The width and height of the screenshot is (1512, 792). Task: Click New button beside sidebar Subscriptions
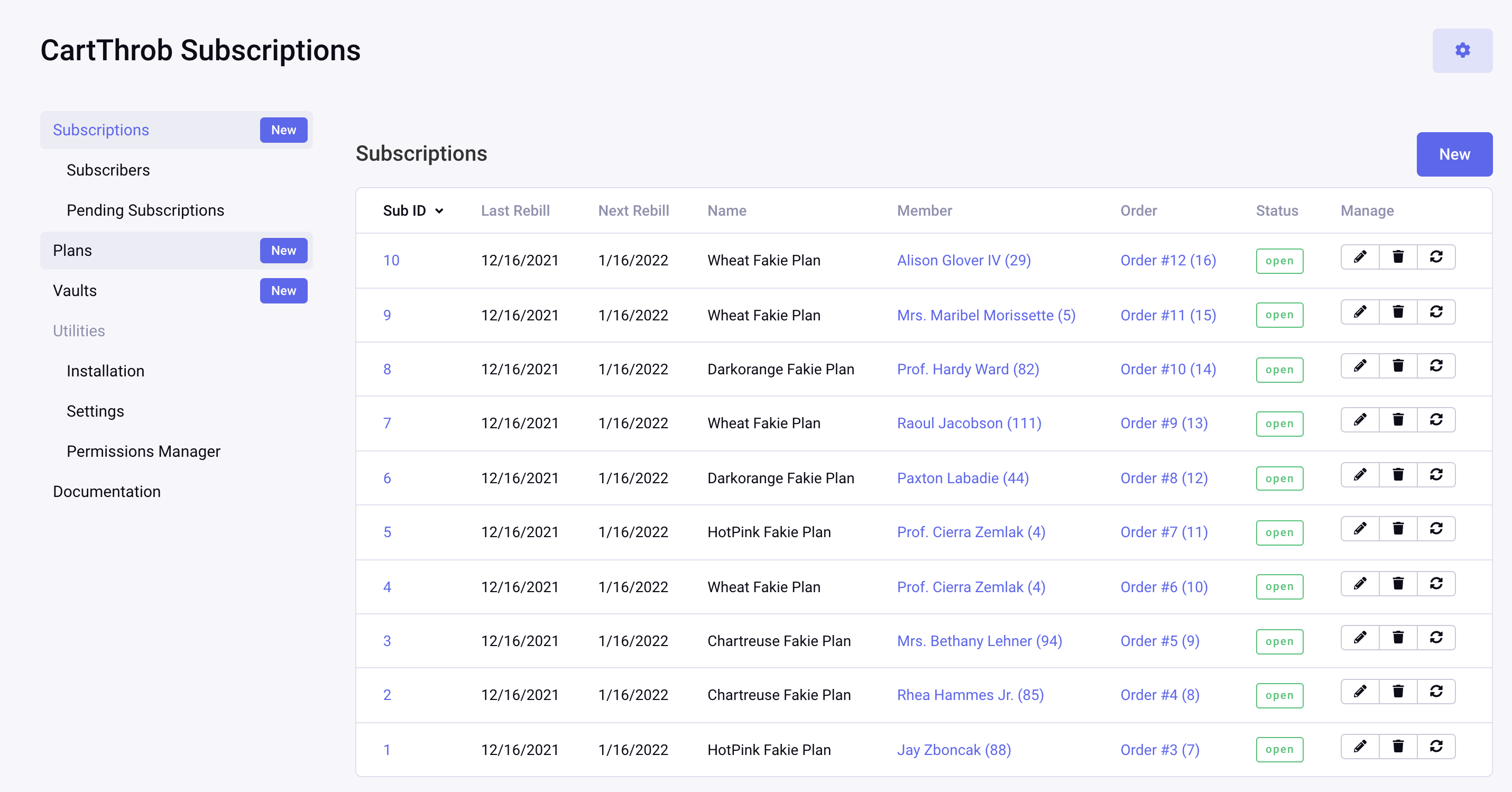[283, 131]
